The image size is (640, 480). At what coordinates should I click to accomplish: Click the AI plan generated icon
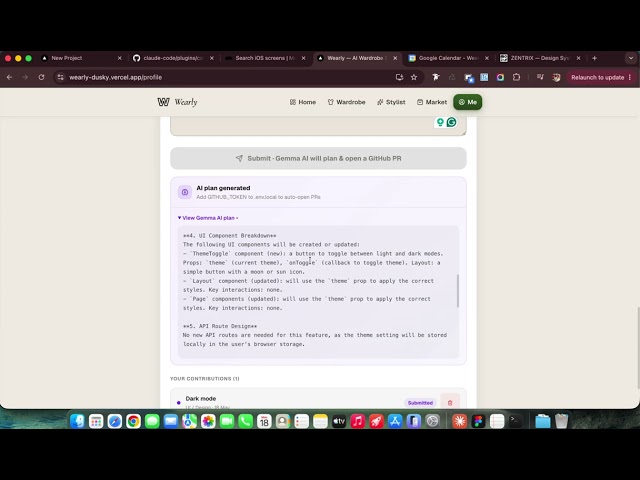185,192
